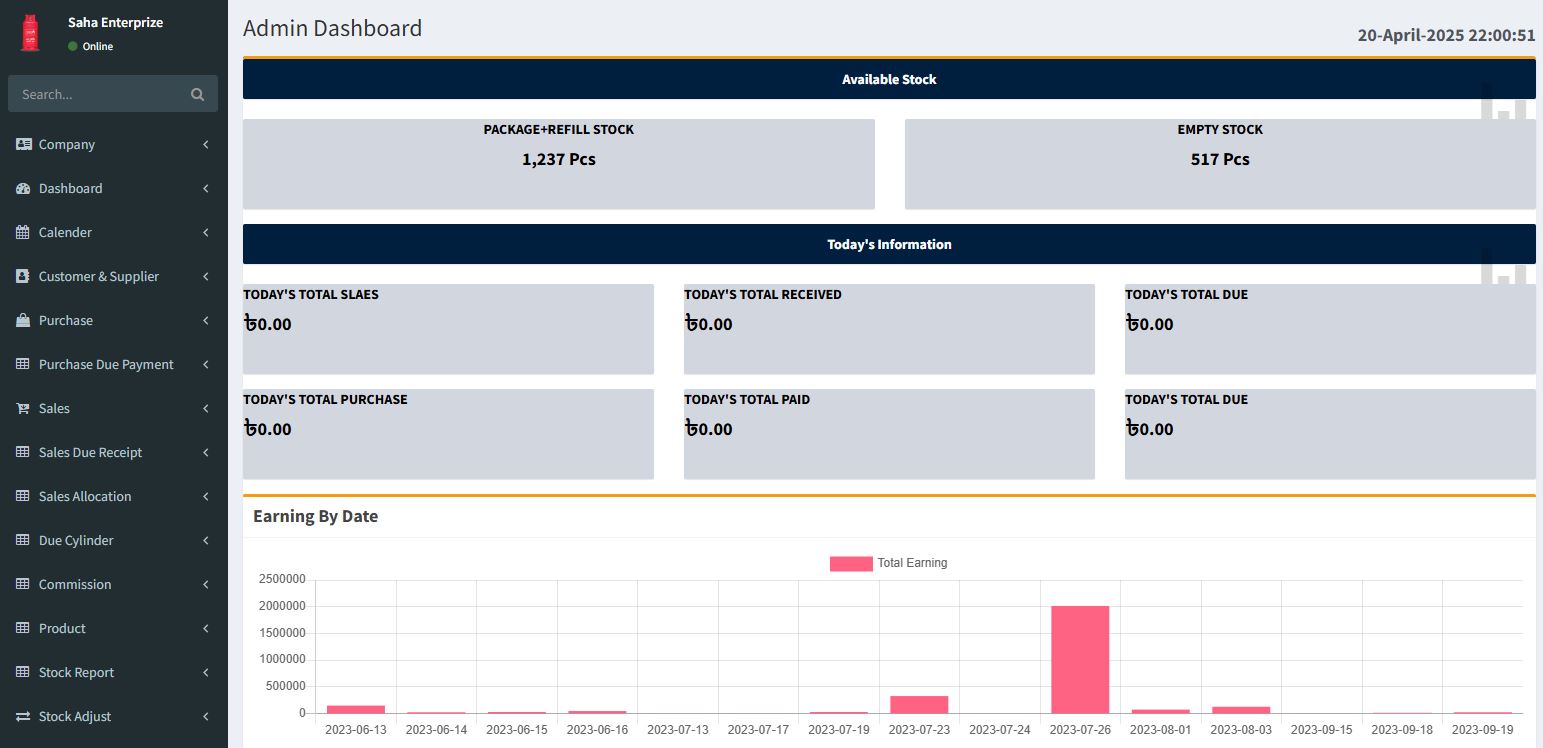Open the Sales Allocation menu item
The height and width of the screenshot is (748, 1543).
click(114, 496)
